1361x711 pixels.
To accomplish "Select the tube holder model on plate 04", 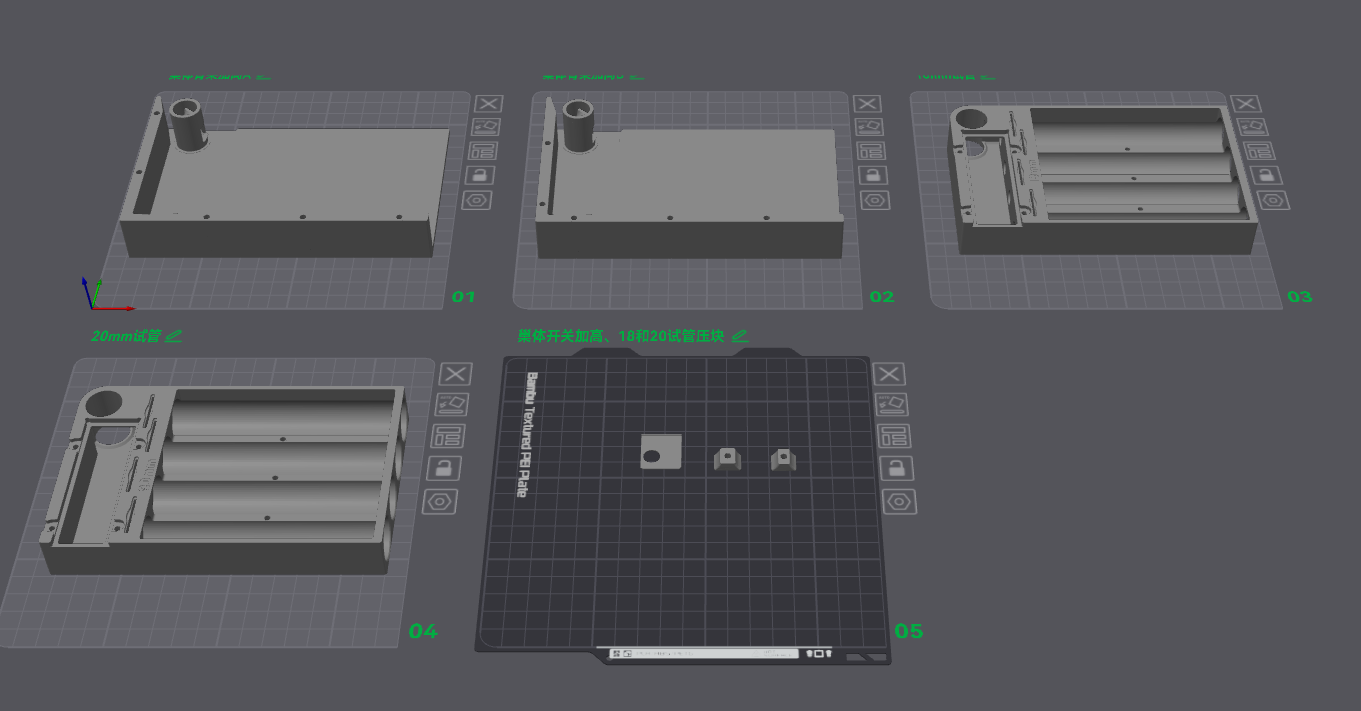I will click(225, 480).
